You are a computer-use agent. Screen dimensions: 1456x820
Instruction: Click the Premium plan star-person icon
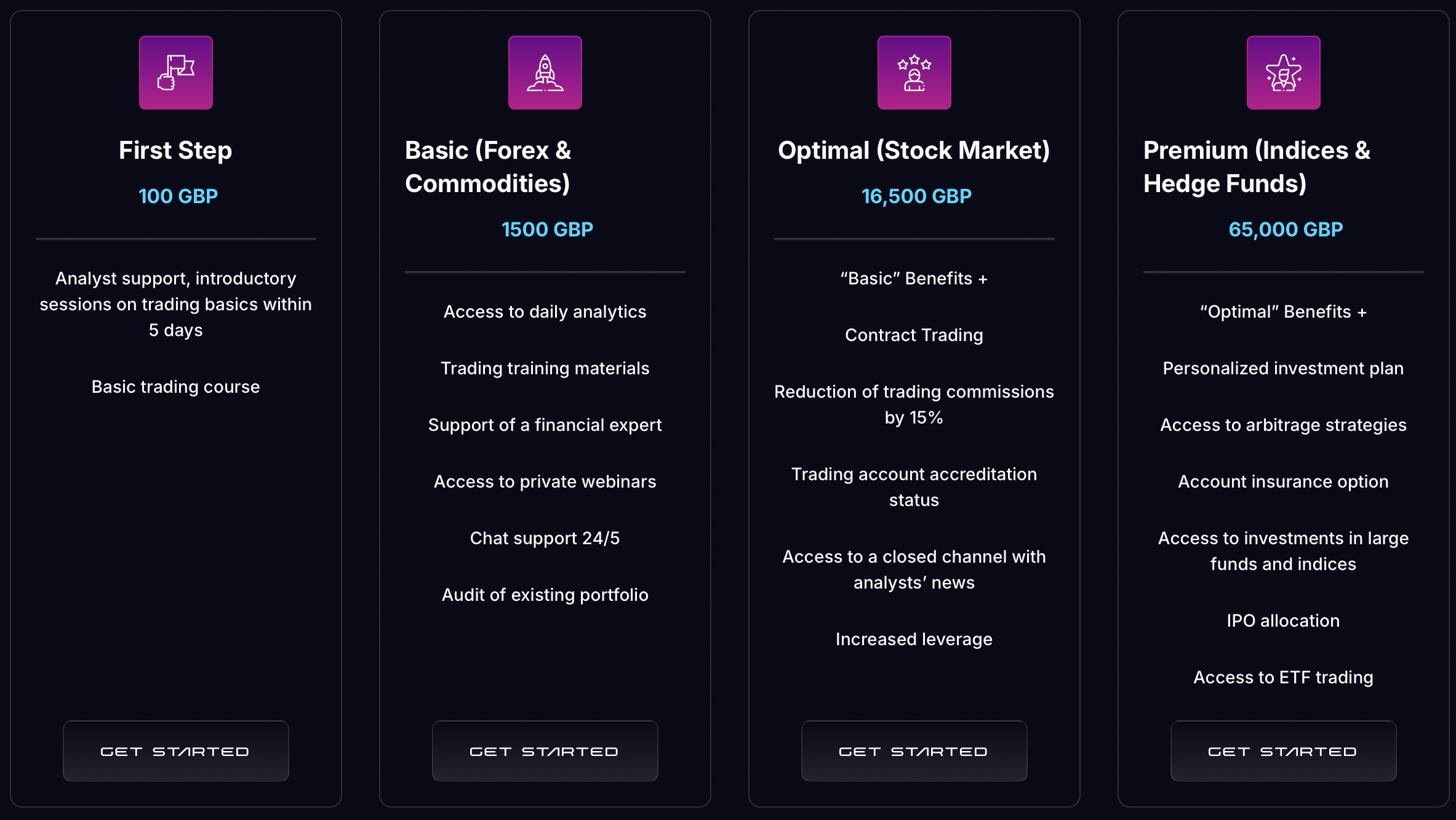[1284, 73]
